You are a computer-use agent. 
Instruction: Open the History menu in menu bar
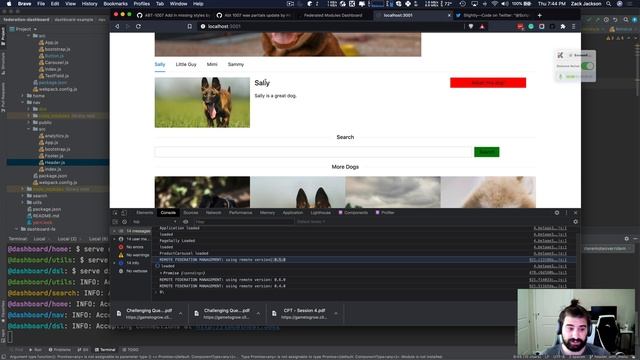click(89, 4)
